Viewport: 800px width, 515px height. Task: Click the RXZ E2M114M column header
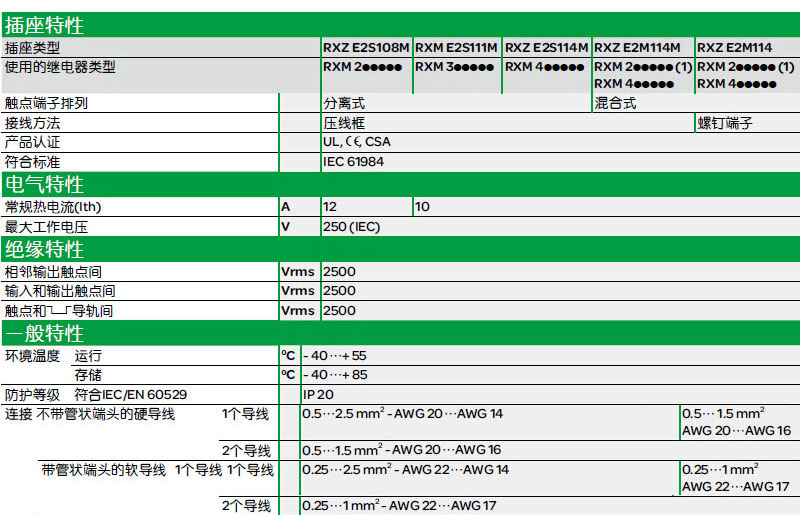637,48
